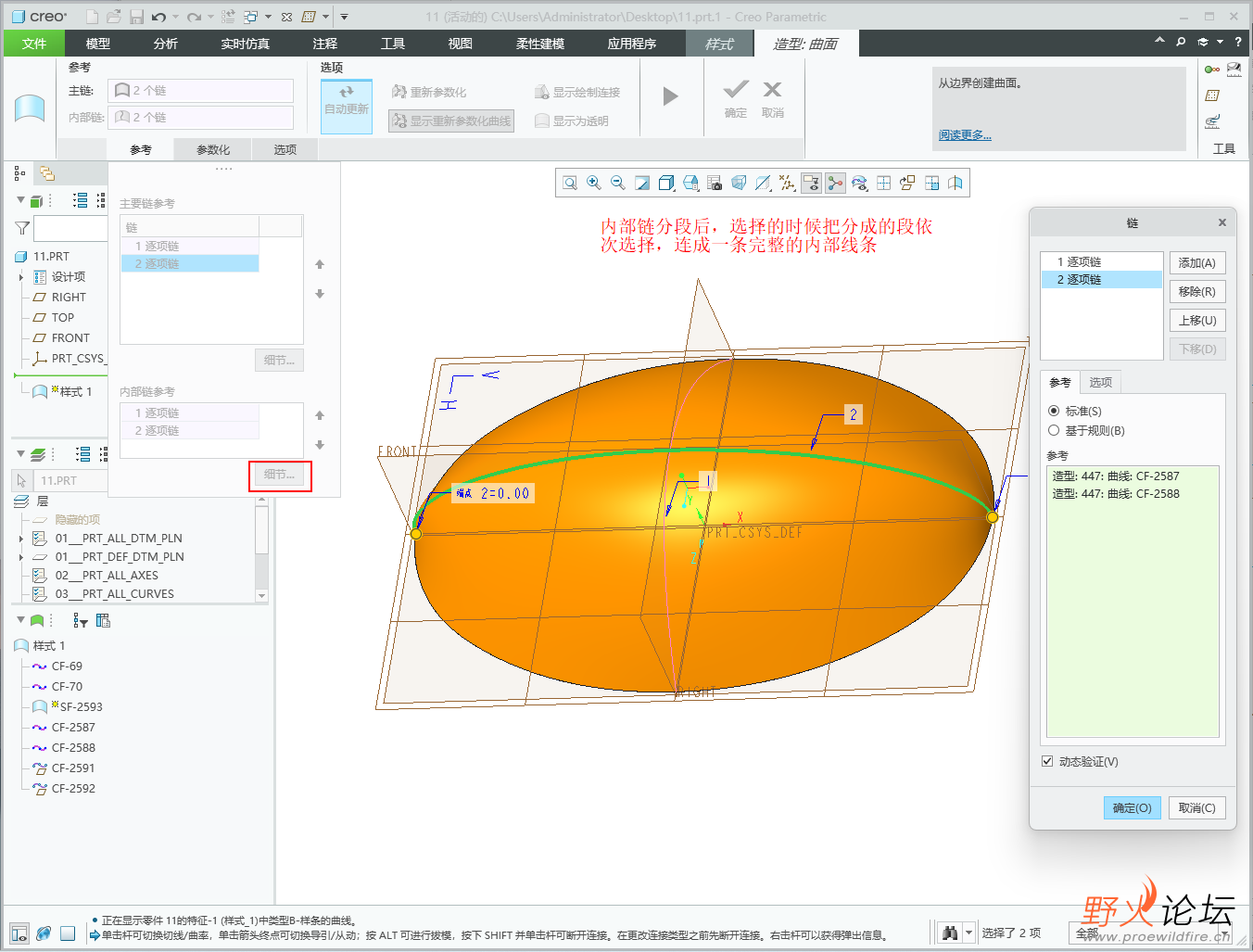The width and height of the screenshot is (1253, 952).
Task: Open the 文件 menu
Action: click(x=34, y=44)
